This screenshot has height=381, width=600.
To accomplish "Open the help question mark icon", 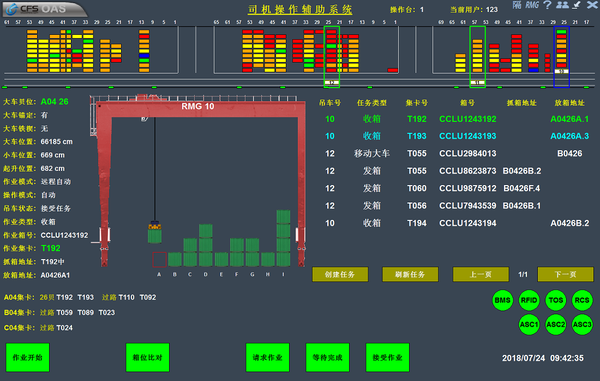I will (548, 5).
